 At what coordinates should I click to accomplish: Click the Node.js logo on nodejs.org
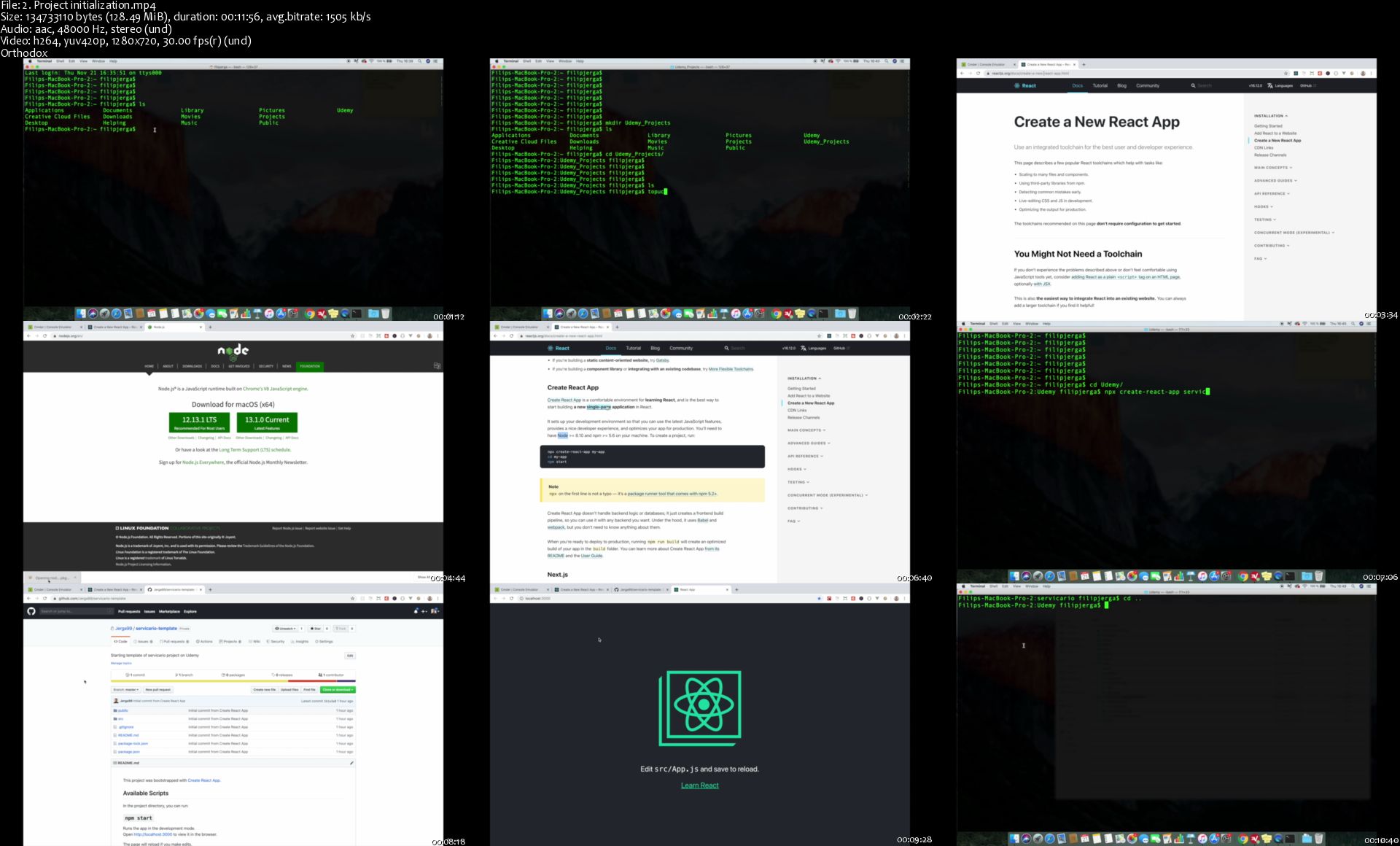click(233, 352)
